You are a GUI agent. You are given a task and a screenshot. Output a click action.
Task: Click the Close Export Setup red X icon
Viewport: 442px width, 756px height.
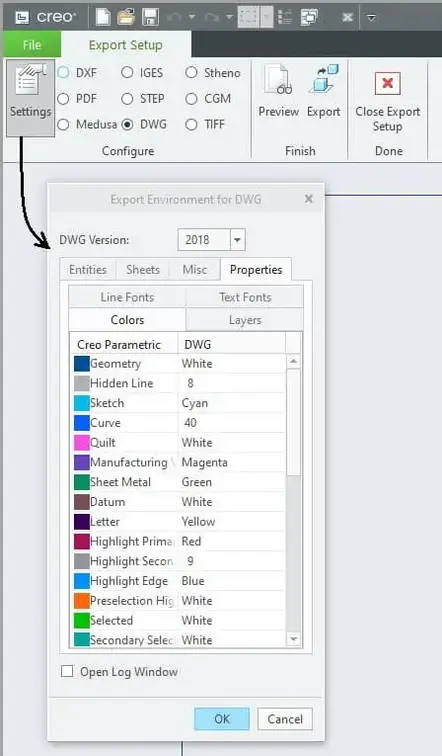388,83
